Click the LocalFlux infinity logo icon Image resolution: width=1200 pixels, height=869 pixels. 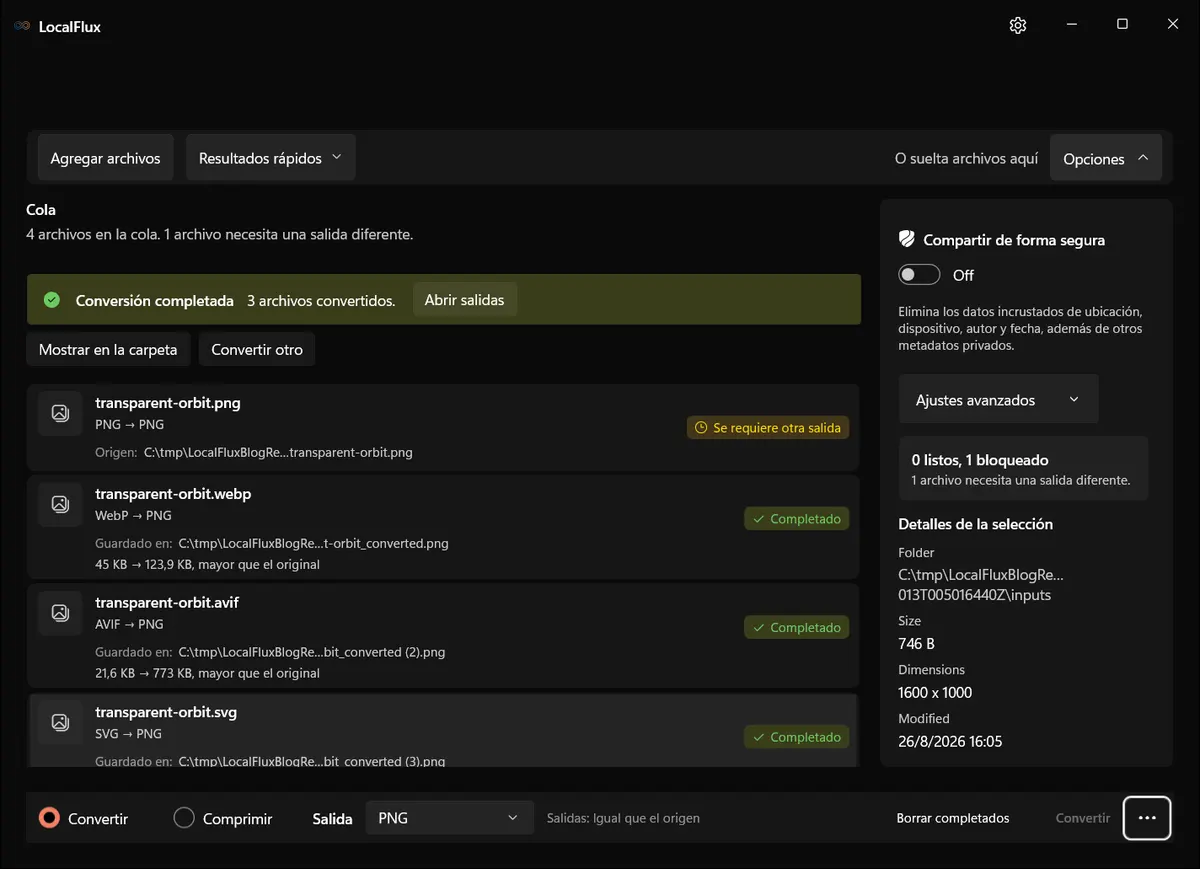(x=22, y=27)
